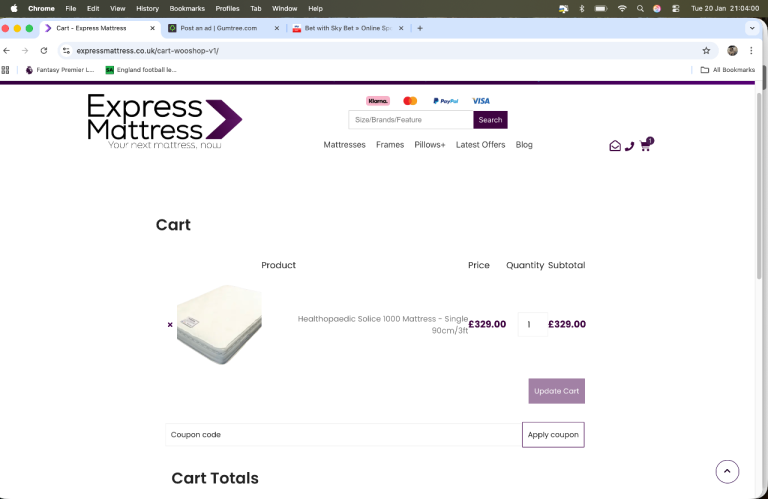Click the Express Mattress logo

tap(164, 122)
